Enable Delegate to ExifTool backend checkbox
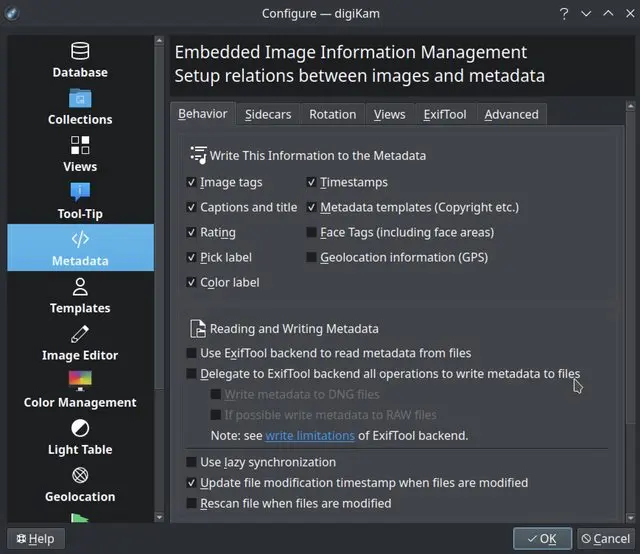This screenshot has width=640, height=554. [191, 374]
